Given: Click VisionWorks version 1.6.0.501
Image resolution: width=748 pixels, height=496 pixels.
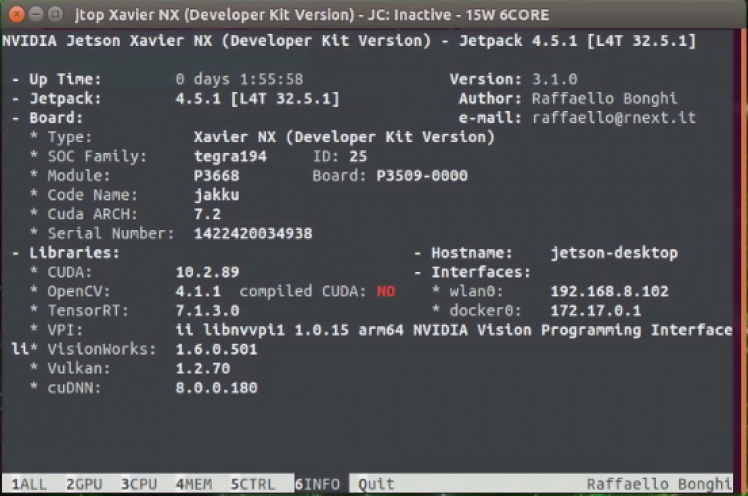Looking at the screenshot, I should [x=217, y=350].
